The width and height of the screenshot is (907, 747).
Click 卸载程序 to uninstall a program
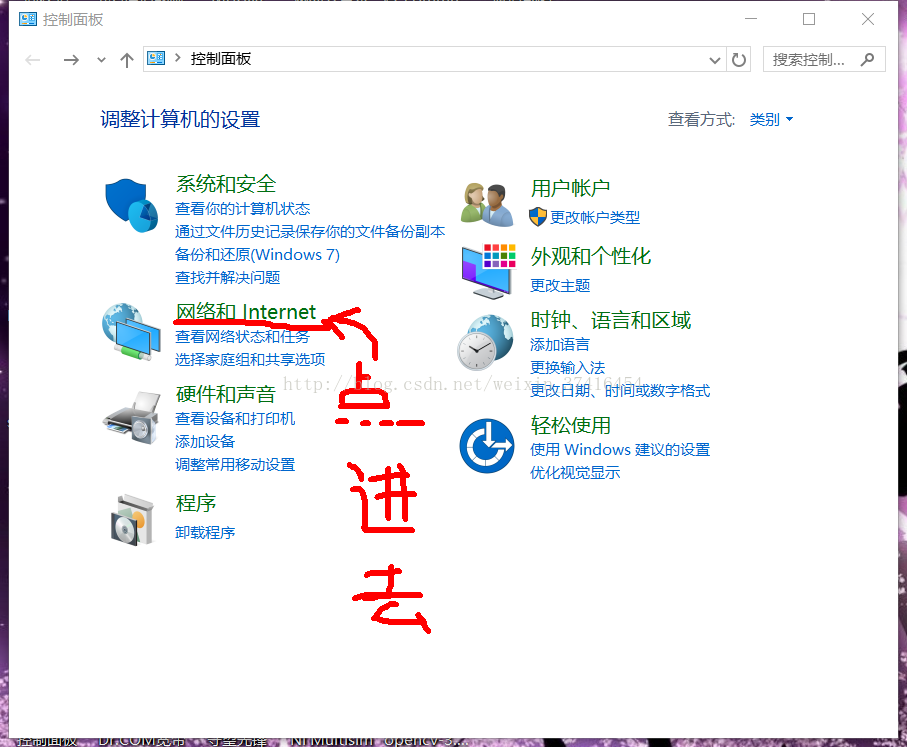point(204,532)
